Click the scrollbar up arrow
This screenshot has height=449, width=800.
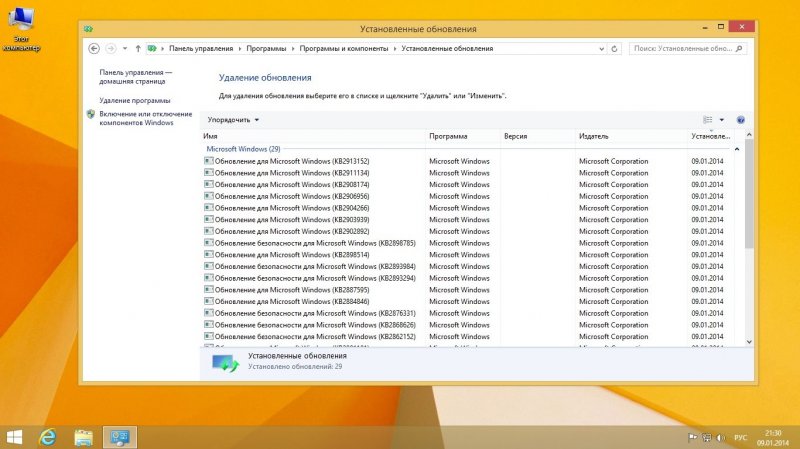tap(749, 135)
